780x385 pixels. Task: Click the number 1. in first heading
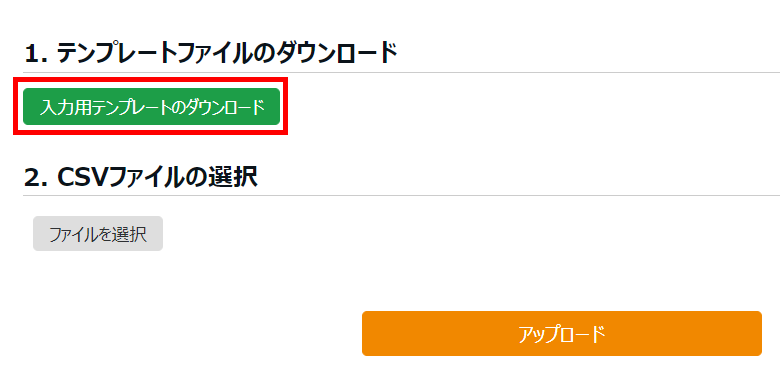point(36,53)
